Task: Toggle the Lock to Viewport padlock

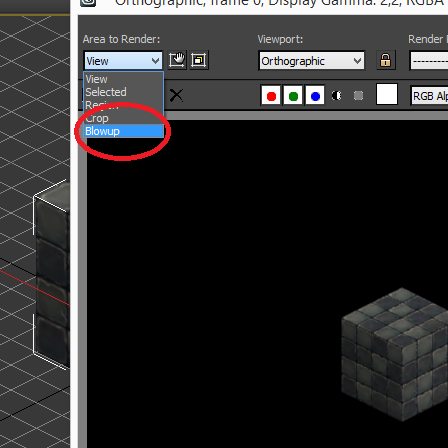Action: pyautogui.click(x=386, y=60)
